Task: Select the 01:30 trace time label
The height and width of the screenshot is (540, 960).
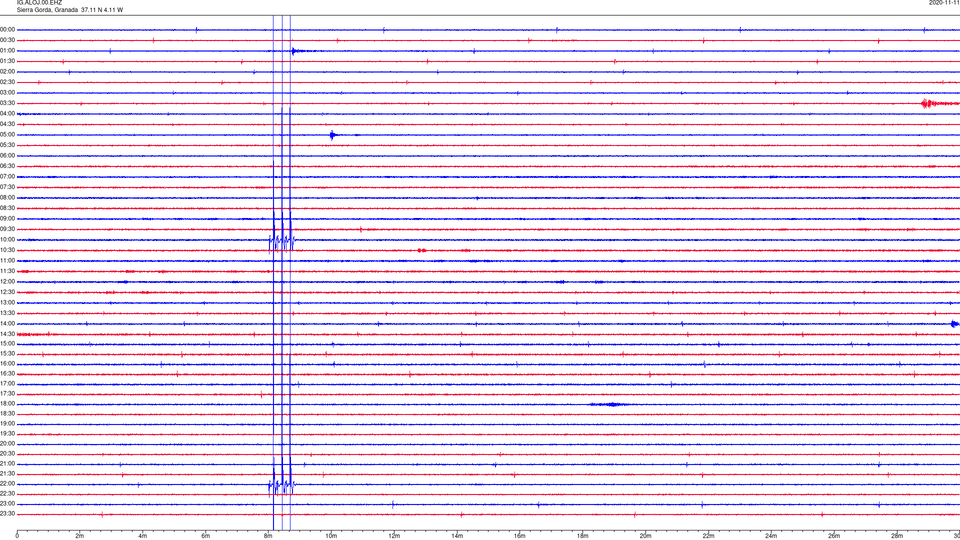Action: point(7,61)
